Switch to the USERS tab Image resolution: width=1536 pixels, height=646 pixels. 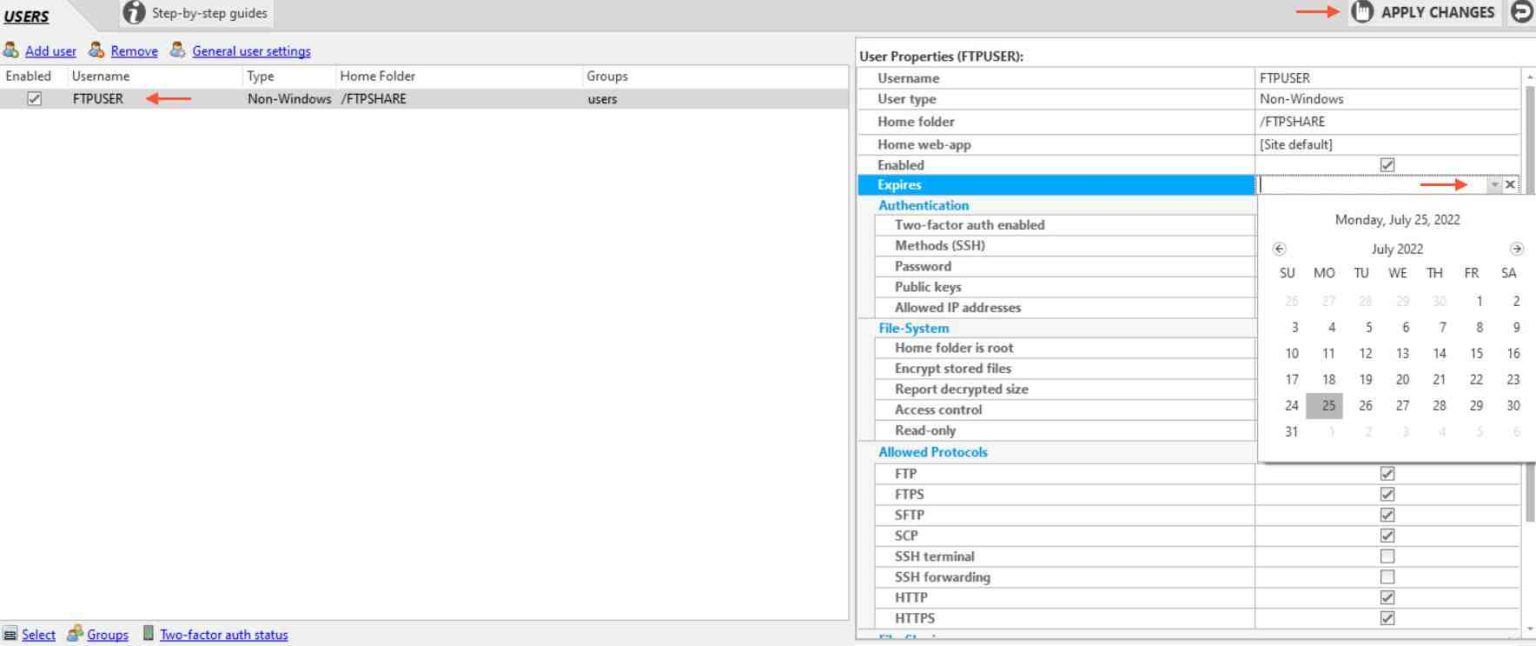coord(27,16)
